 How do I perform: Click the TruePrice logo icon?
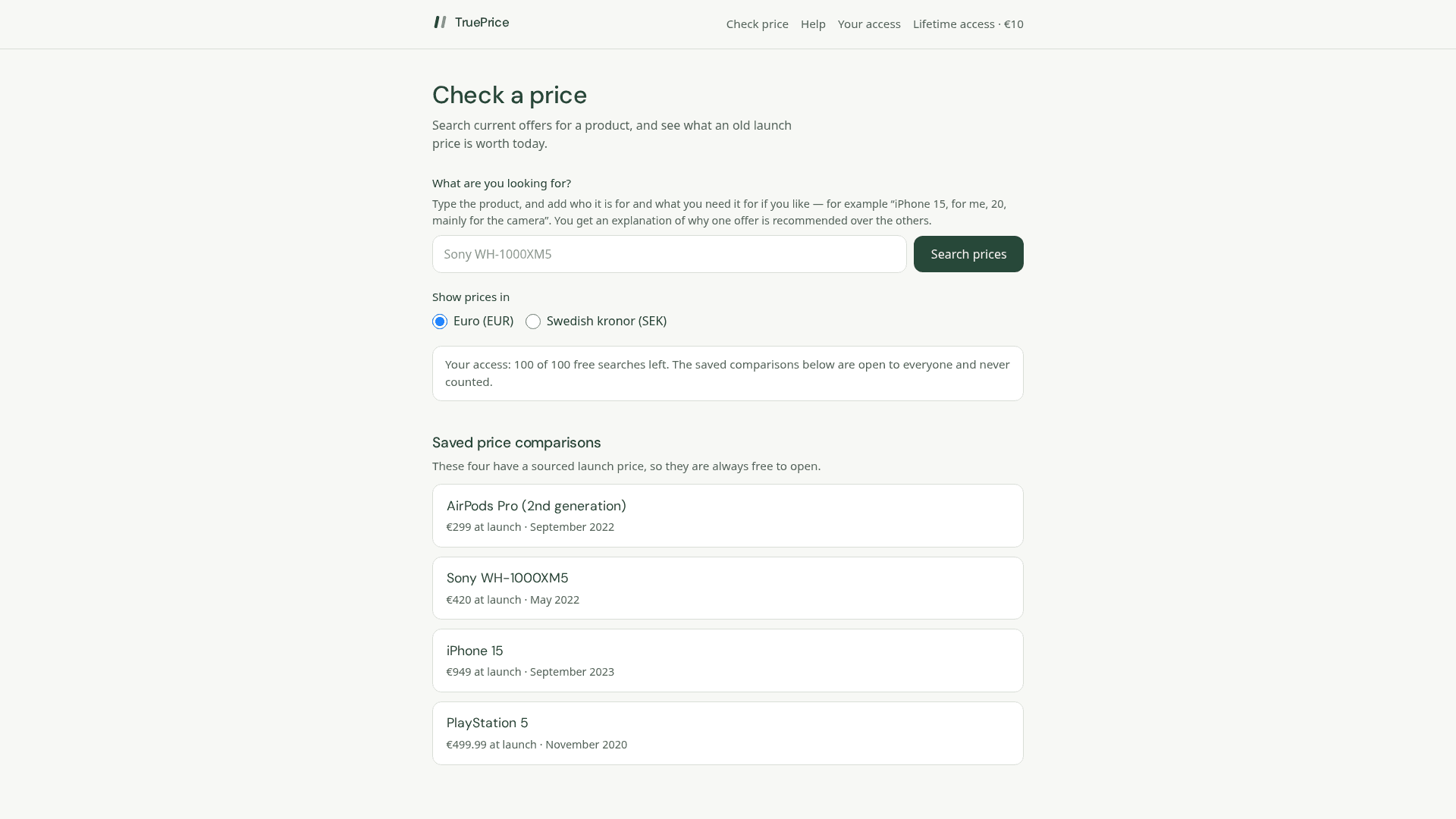(x=440, y=22)
